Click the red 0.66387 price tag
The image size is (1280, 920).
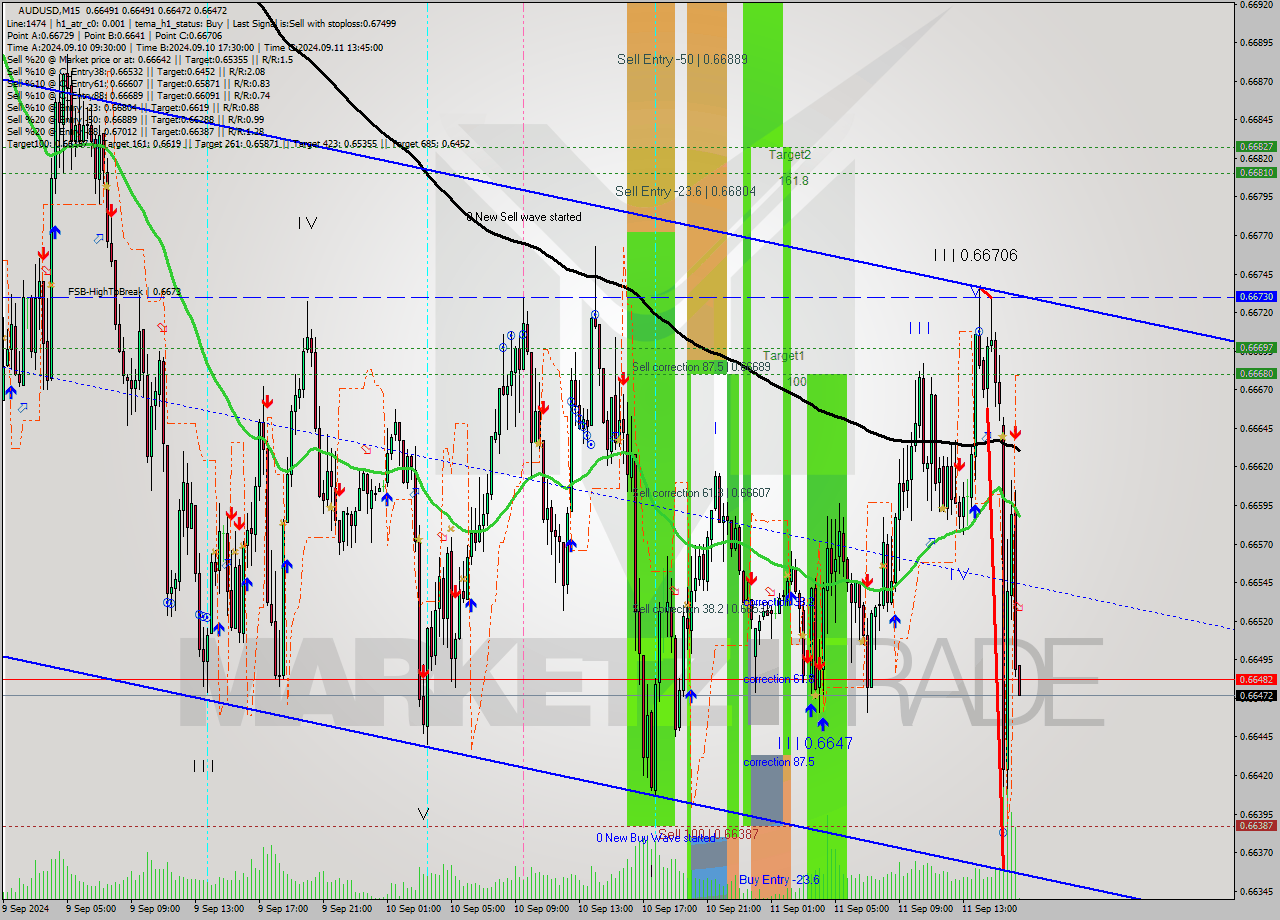coord(1256,826)
